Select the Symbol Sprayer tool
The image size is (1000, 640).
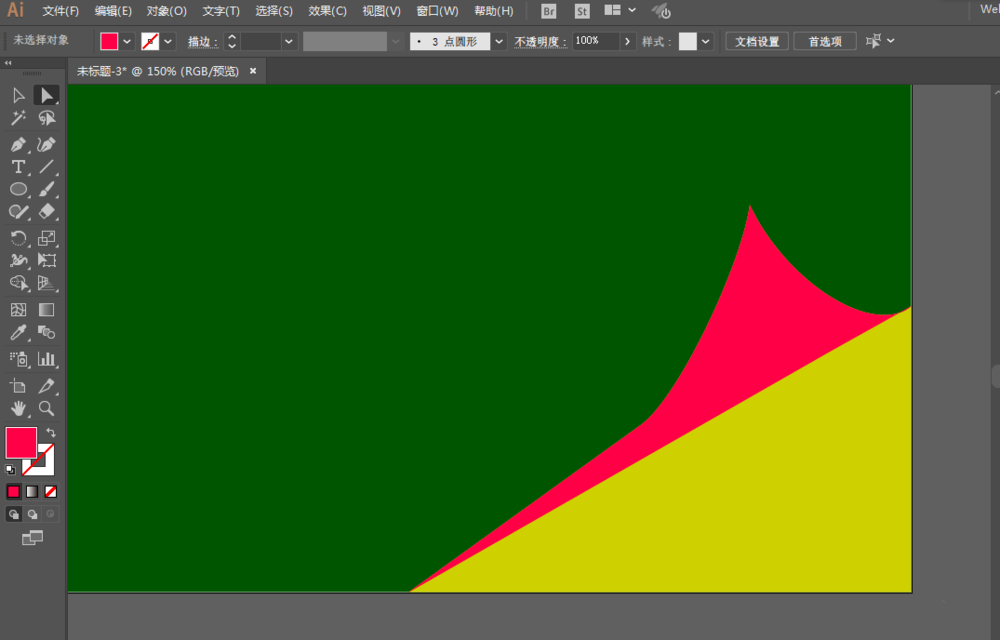point(18,359)
